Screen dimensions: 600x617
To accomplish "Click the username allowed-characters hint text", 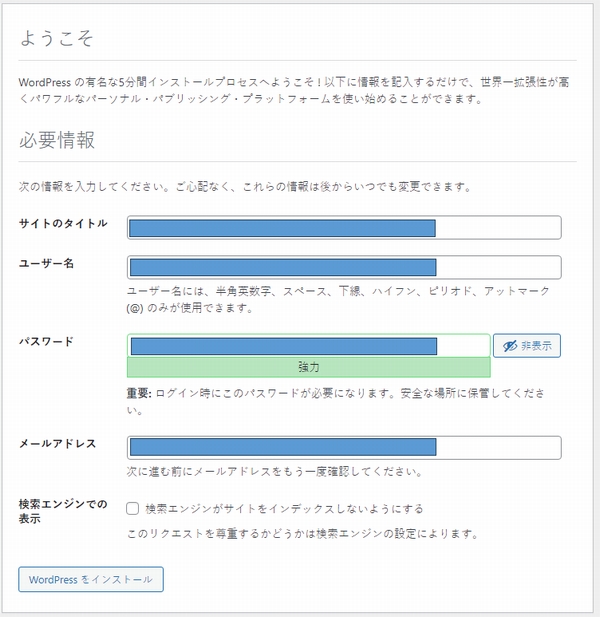I will click(x=339, y=299).
